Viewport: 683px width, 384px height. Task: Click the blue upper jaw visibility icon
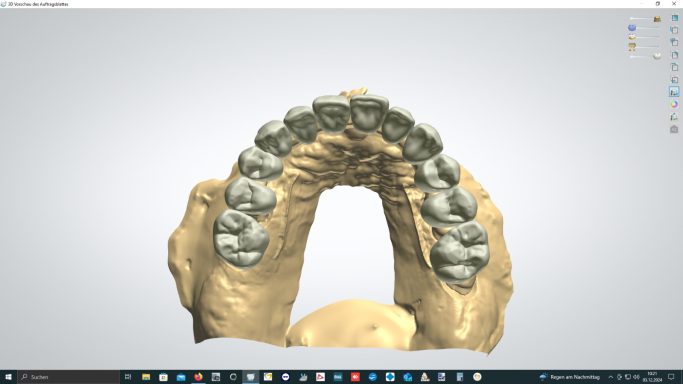632,28
